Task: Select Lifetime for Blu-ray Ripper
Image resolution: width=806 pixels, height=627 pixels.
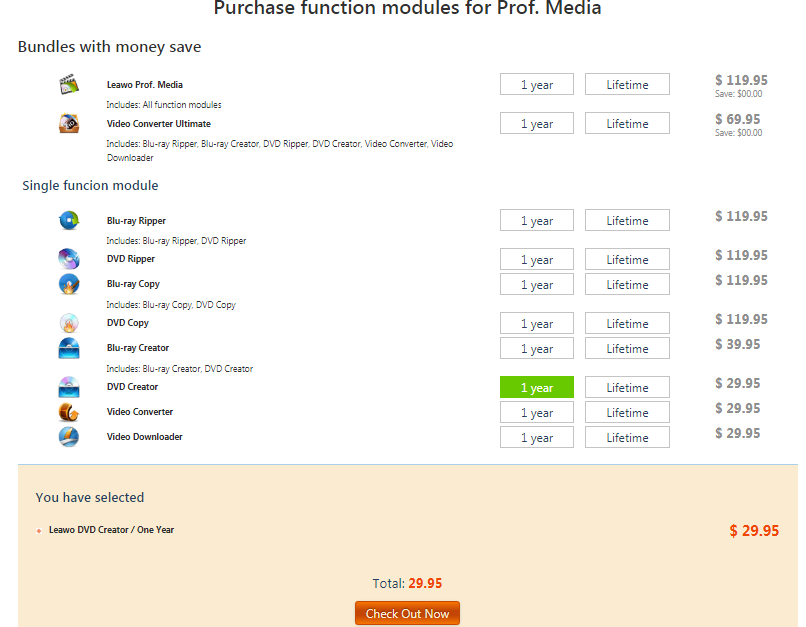Action: click(627, 220)
